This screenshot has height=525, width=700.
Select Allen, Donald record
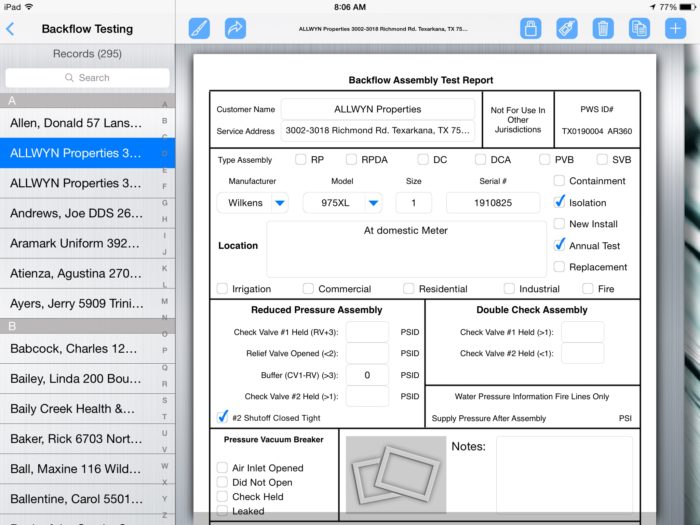tap(88, 123)
